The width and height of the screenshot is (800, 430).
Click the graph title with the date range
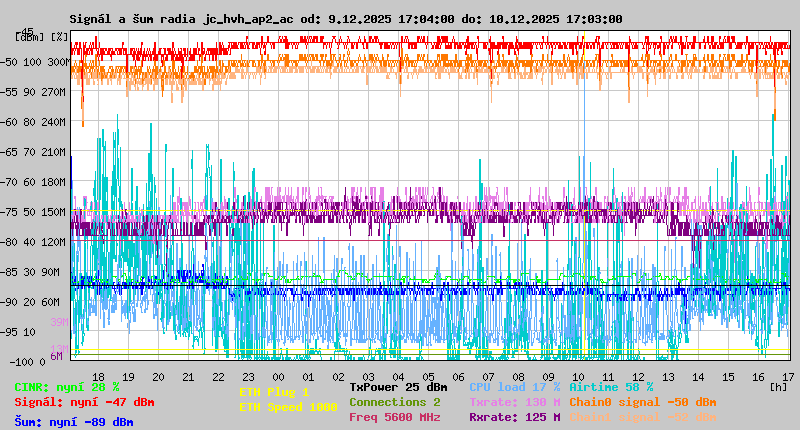tap(345, 19)
